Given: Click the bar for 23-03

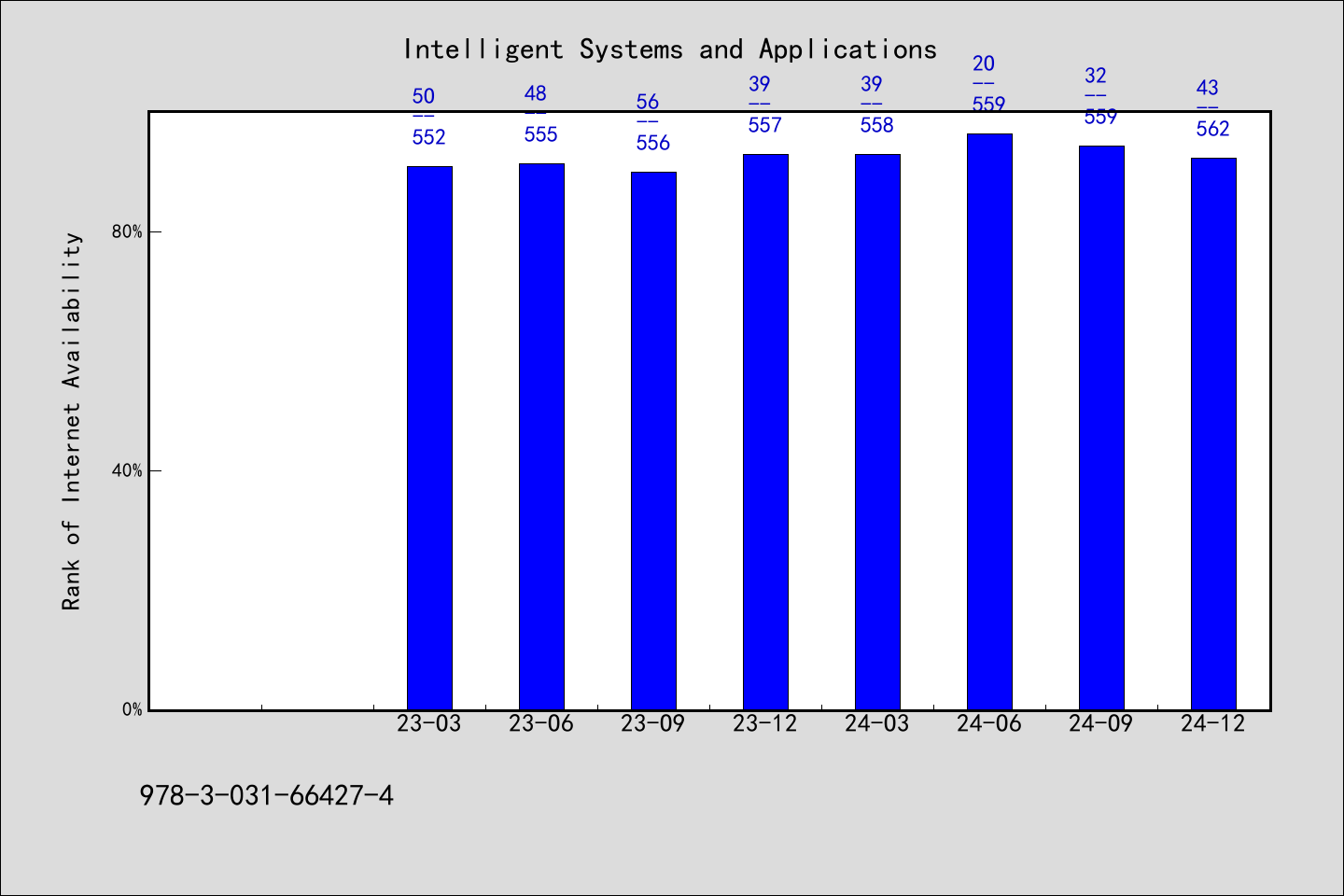Looking at the screenshot, I should pos(429,438).
